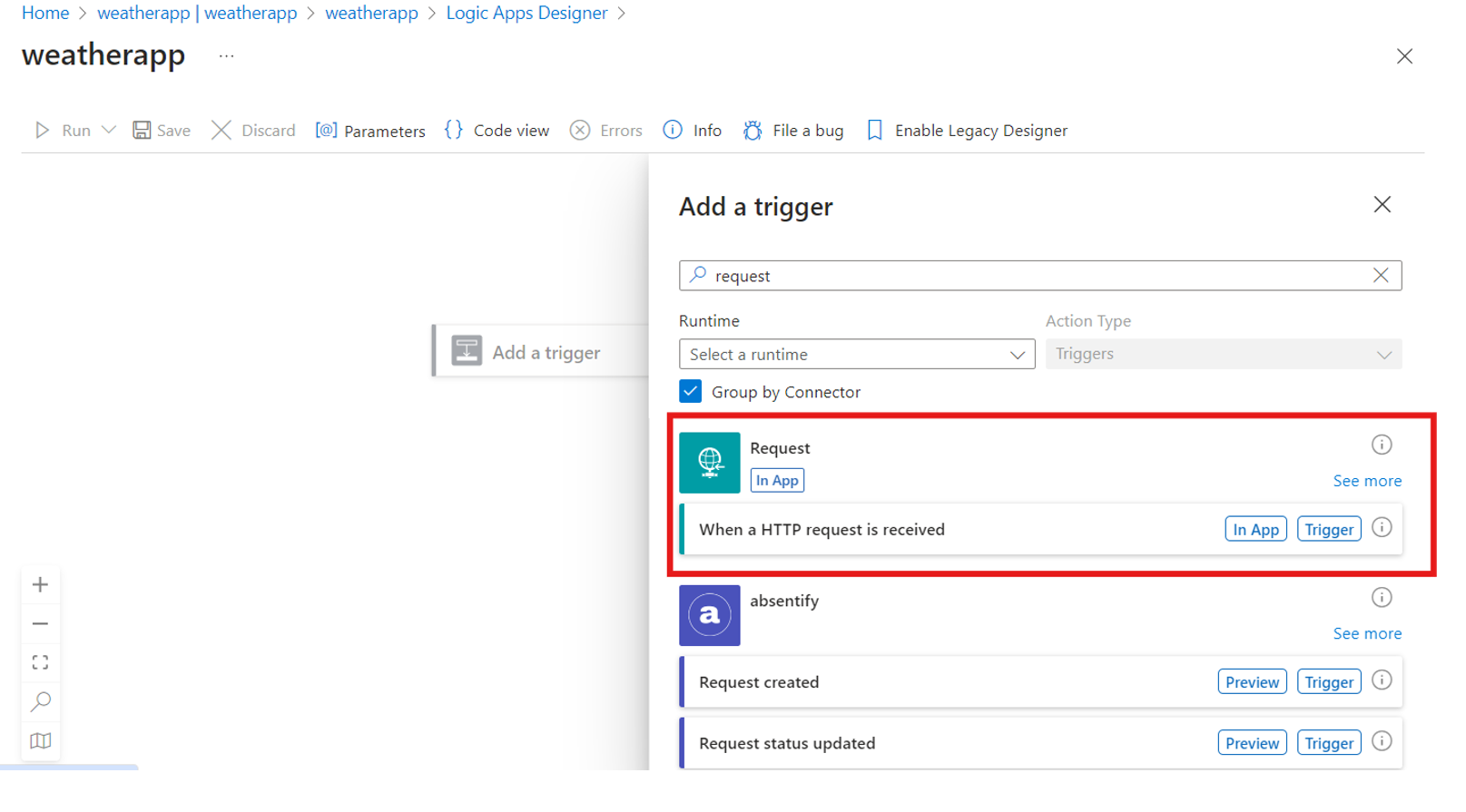The height and width of the screenshot is (812, 1466).
Task: Select When a HTTP request is received
Action: click(x=822, y=530)
